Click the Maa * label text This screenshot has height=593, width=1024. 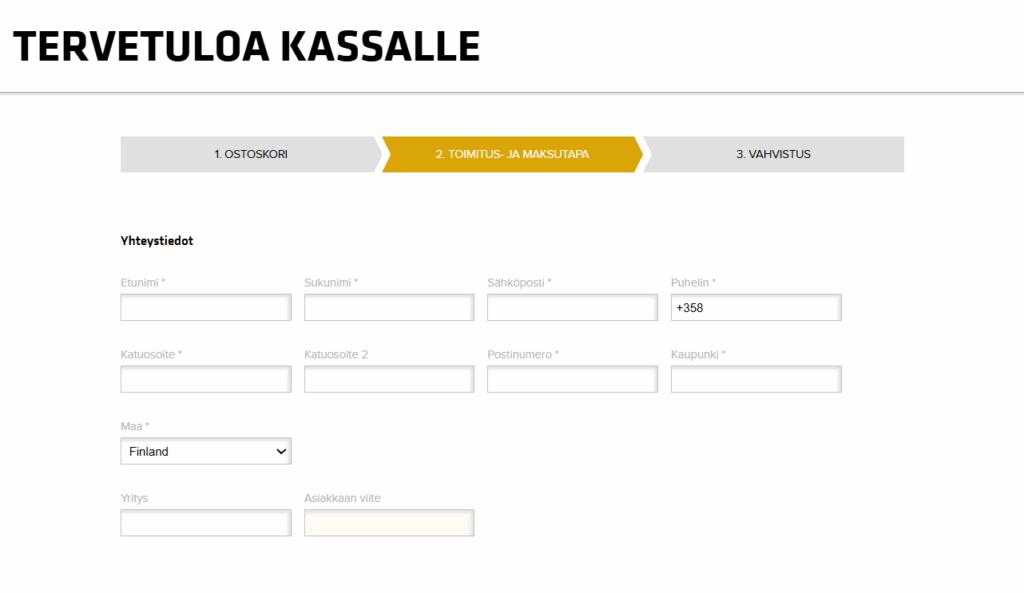click(x=135, y=426)
